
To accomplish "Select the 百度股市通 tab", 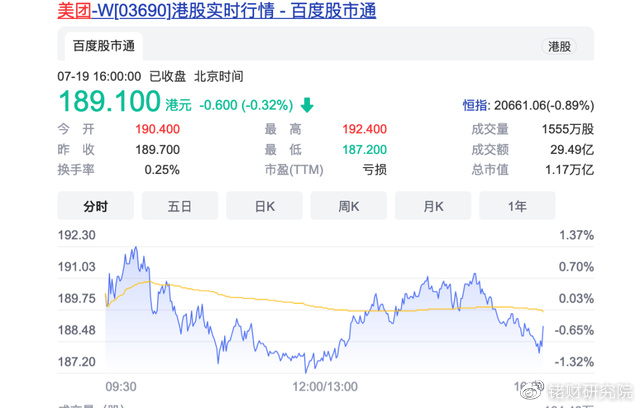I will pos(104,46).
